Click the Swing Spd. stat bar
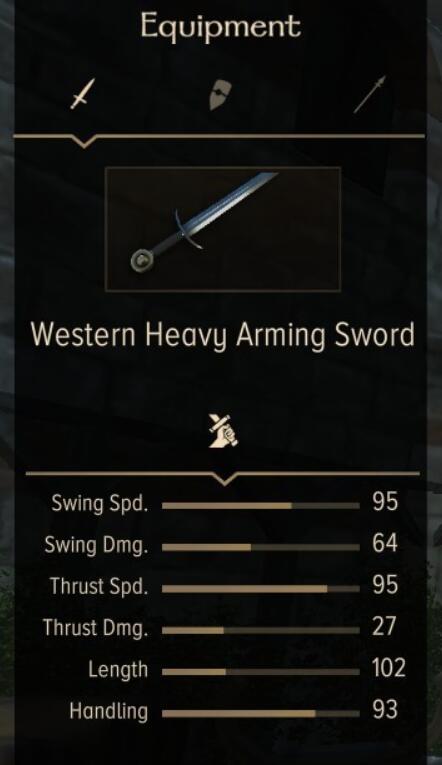This screenshot has width=442, height=765. tap(261, 506)
